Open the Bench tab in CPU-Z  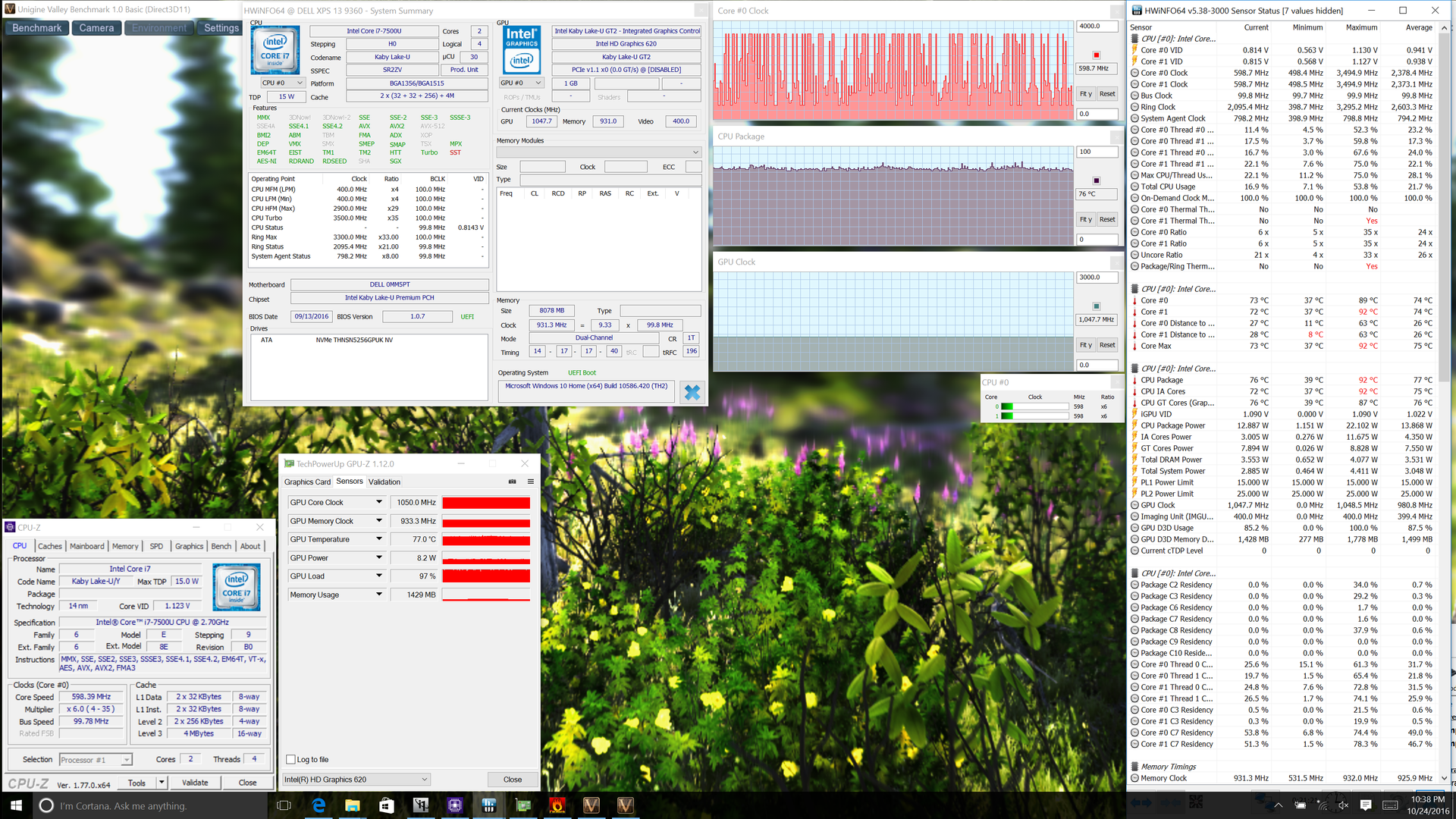tap(221, 546)
